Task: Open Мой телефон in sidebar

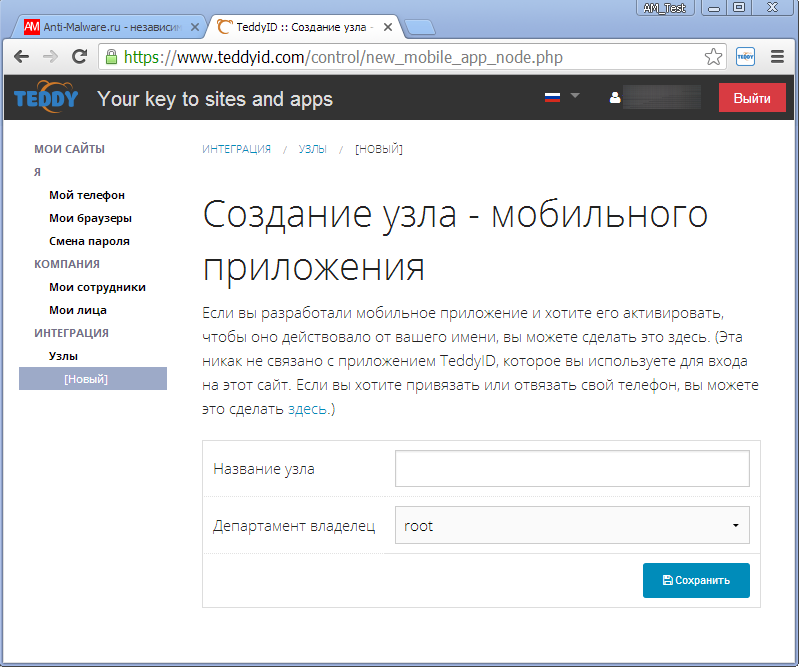Action: (87, 195)
